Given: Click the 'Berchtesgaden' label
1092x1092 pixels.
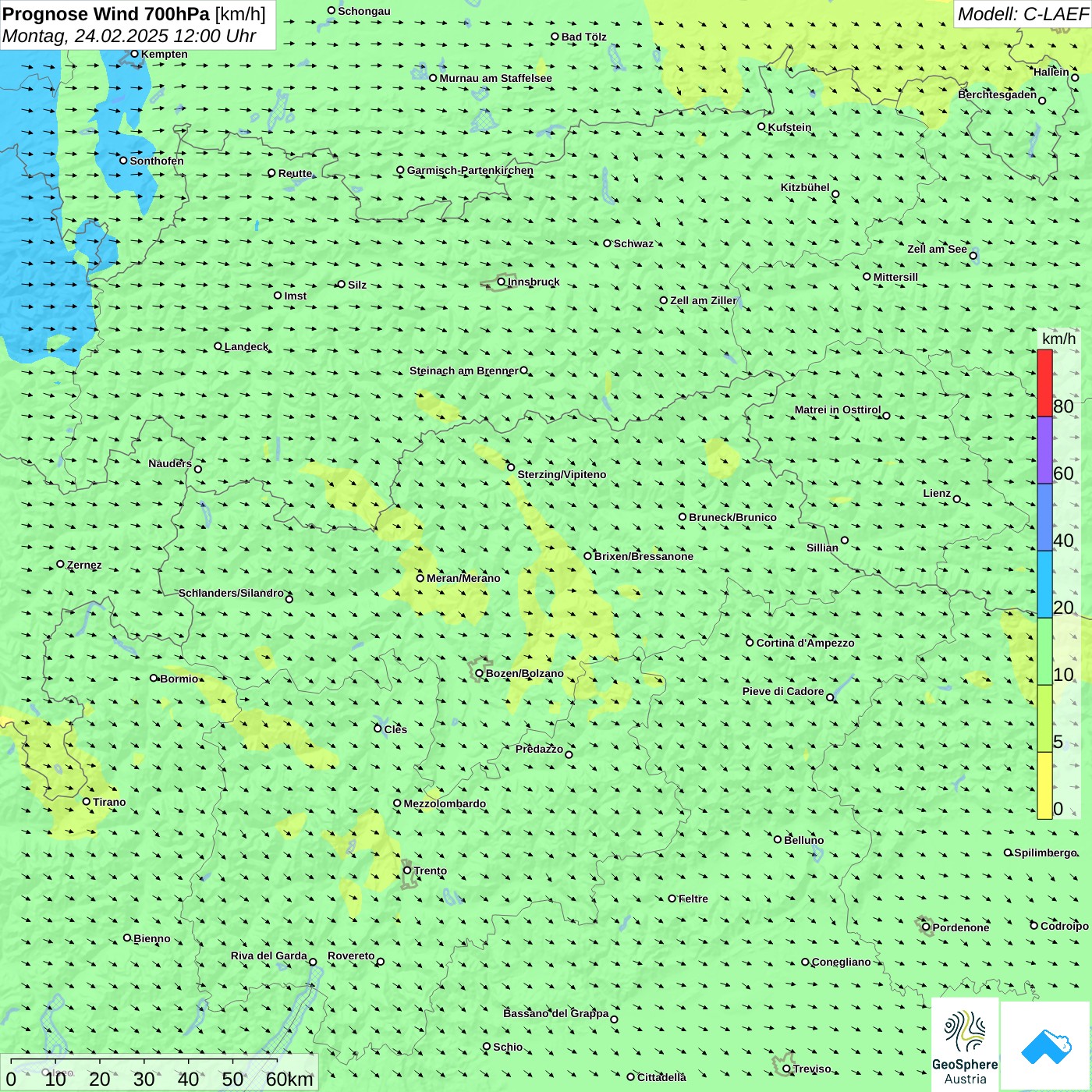Looking at the screenshot, I should [x=998, y=94].
